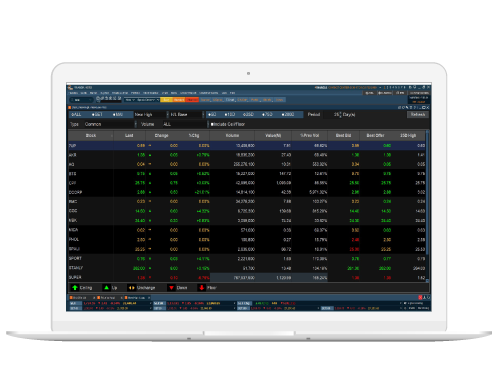
Task: Click the vertical scrollbar of stock table
Action: click(x=427, y=207)
